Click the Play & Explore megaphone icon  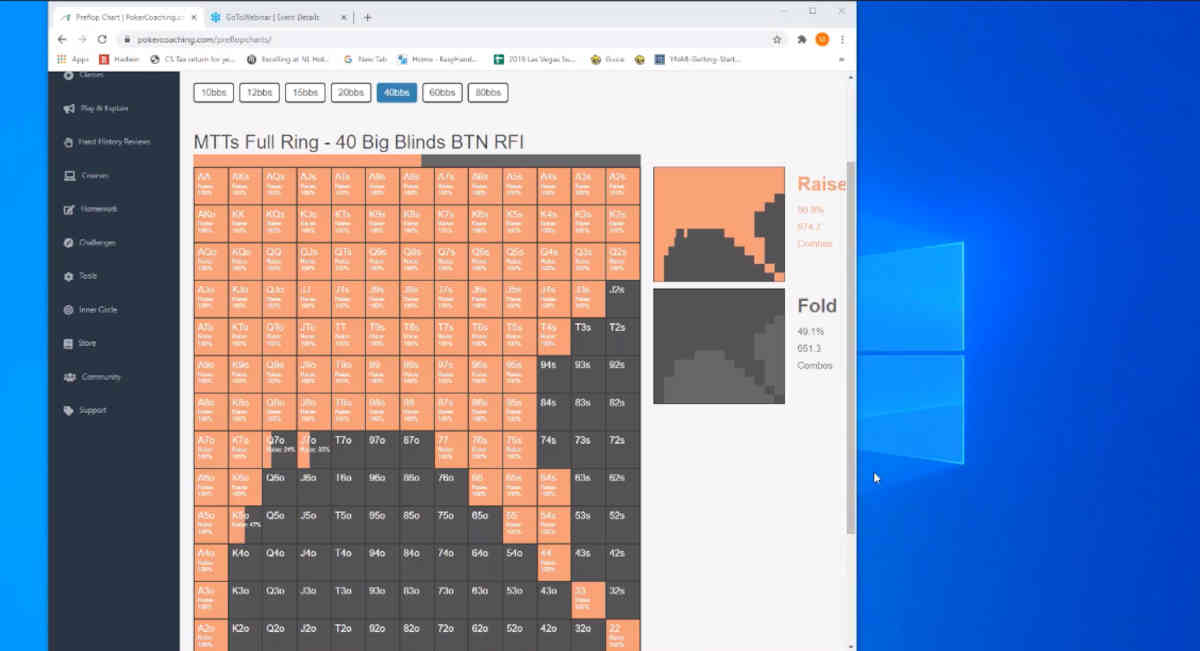[x=69, y=109]
